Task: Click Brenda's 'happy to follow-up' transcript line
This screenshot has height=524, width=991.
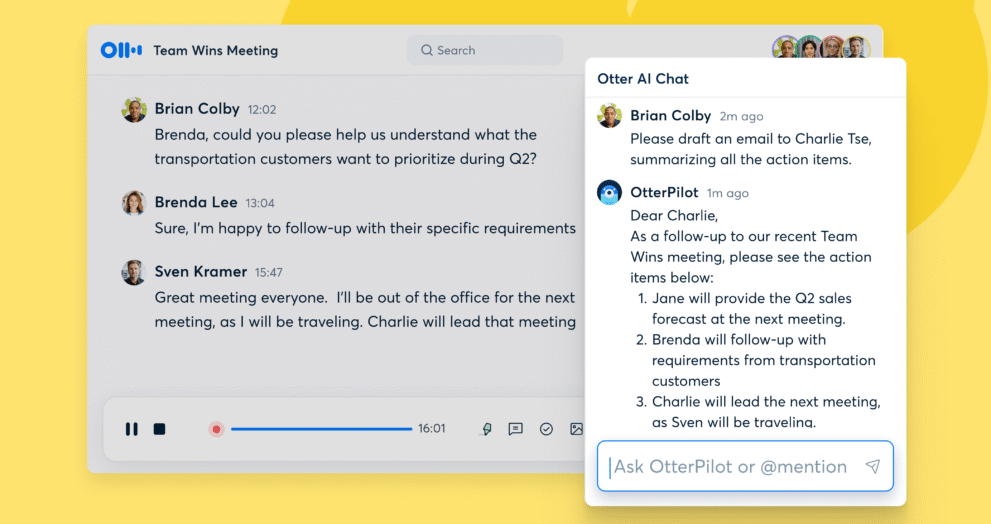Action: click(365, 228)
